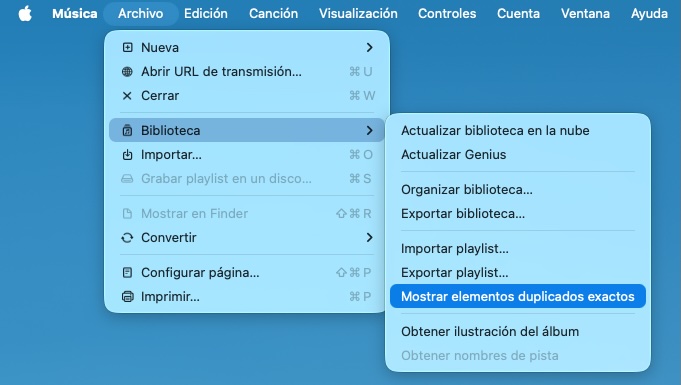Select Importar playlist…

[518, 249]
